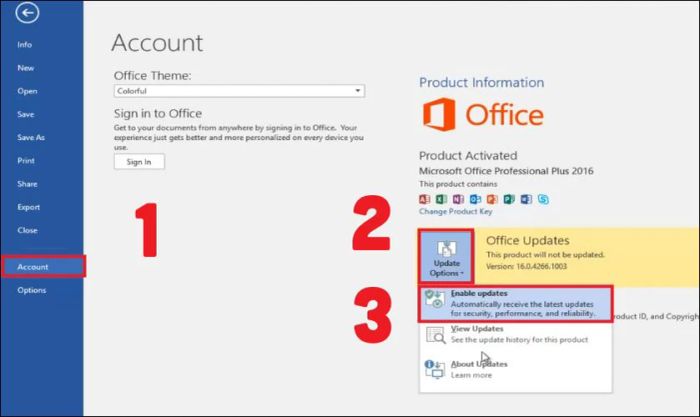Screen dimensions: 700x417
Task: Click the 'Product Activated' text
Action: click(x=468, y=156)
